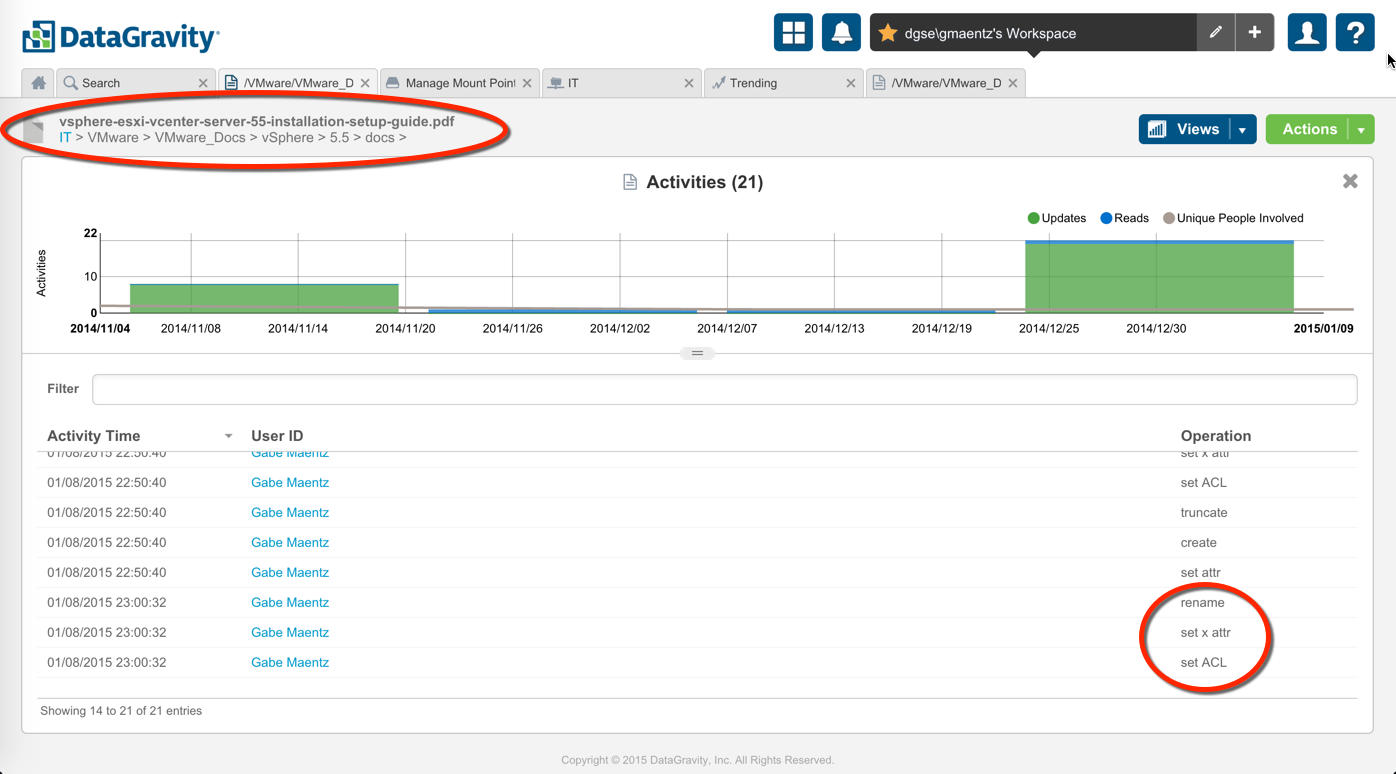Click 'Showing 14 to 21 of 21 entries'
This screenshot has width=1396, height=774.
point(121,711)
